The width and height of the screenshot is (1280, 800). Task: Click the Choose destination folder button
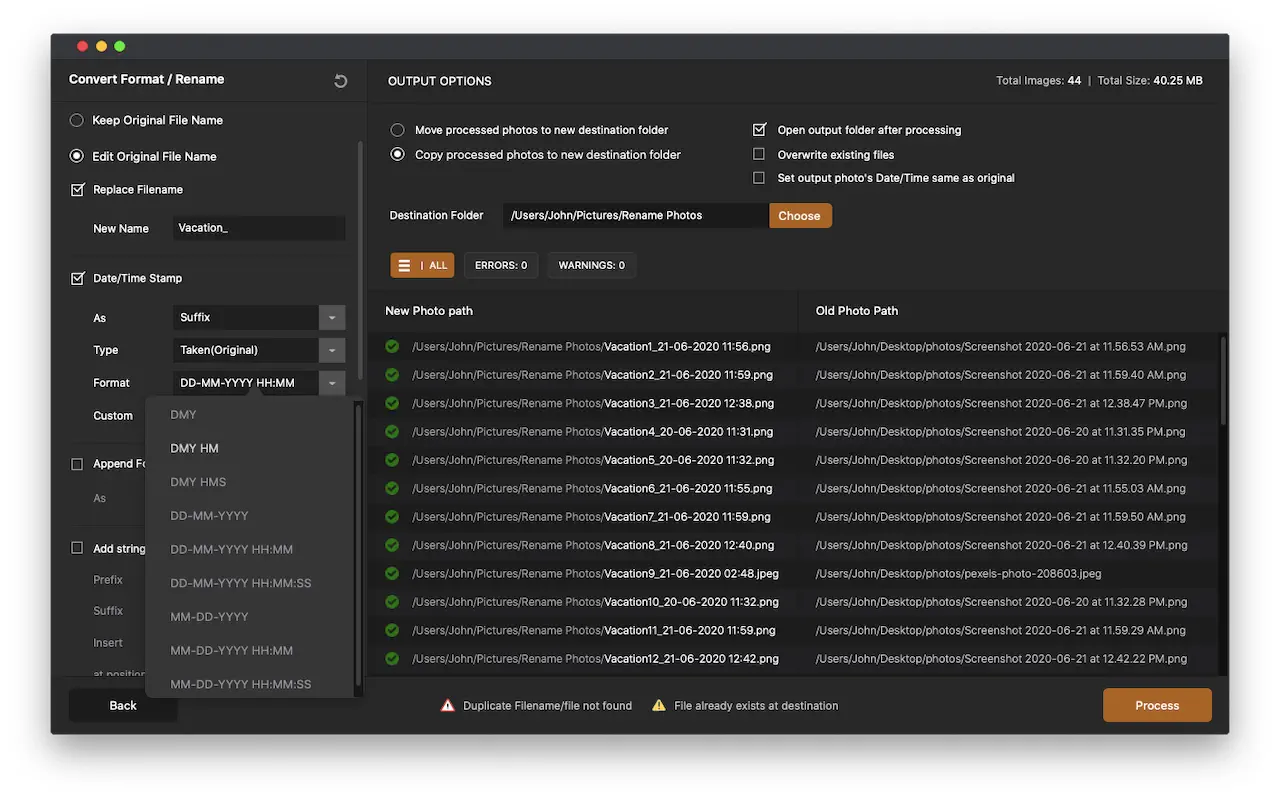(x=800, y=215)
